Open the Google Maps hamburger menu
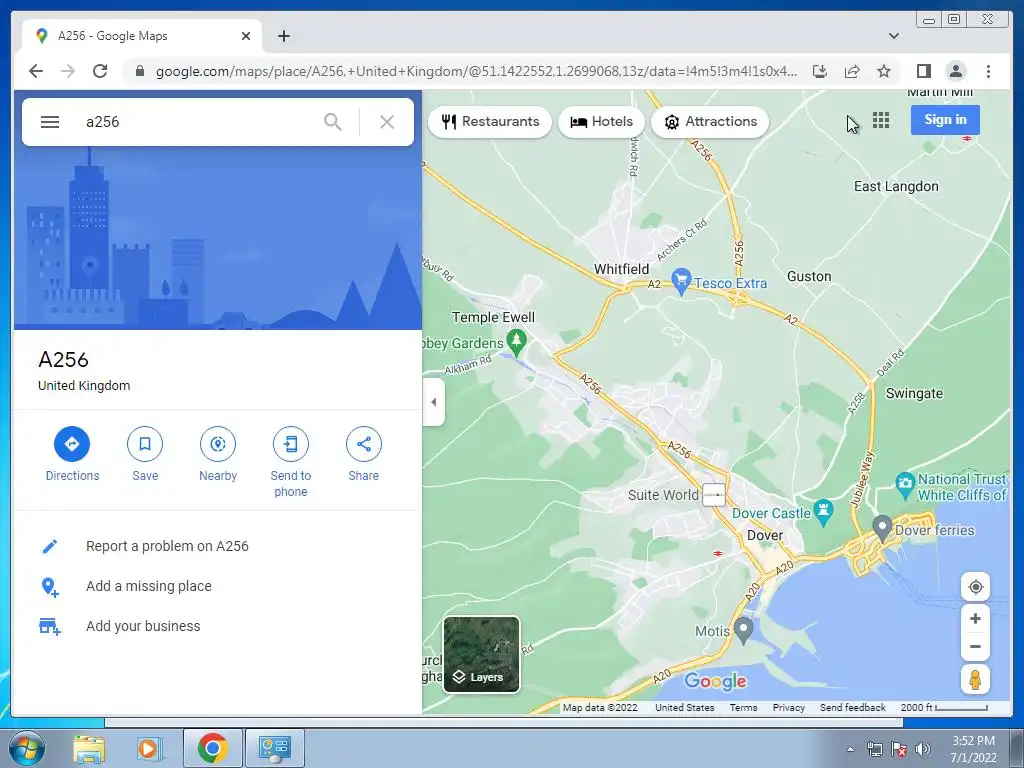This screenshot has height=768, width=1024. (50, 122)
